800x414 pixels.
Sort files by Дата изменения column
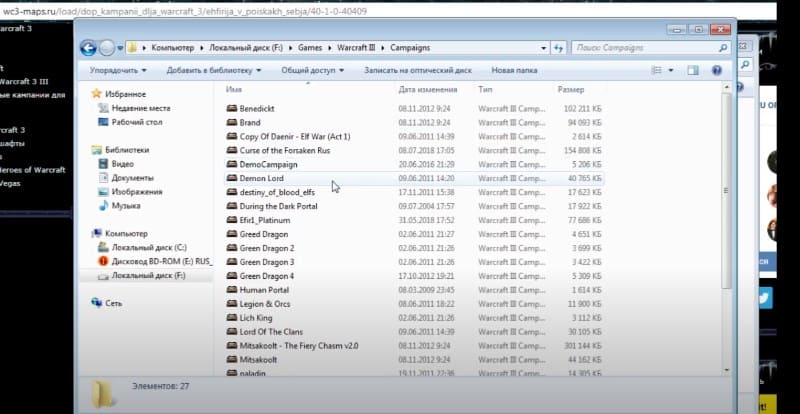429,89
